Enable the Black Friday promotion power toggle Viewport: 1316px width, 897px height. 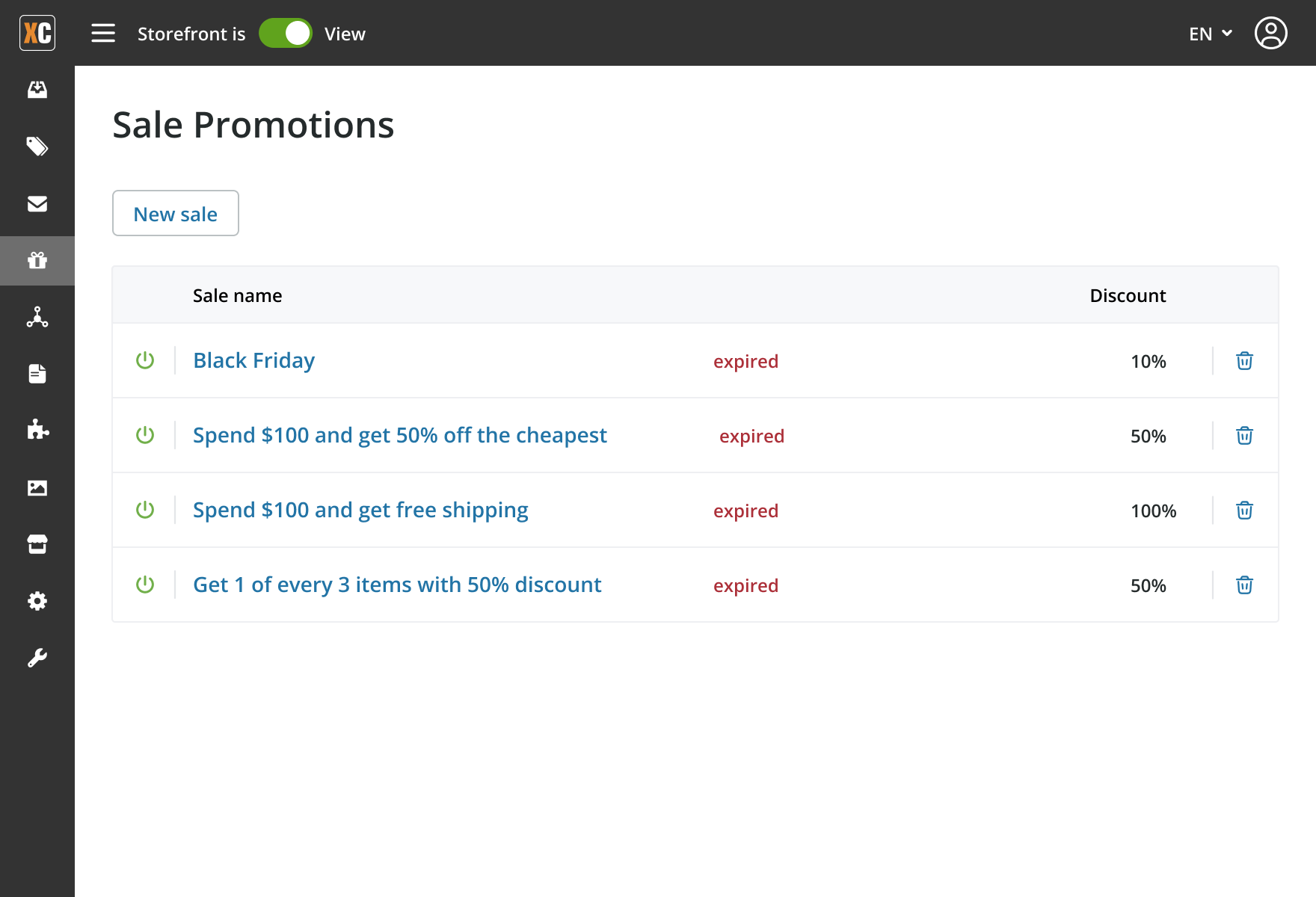pyautogui.click(x=145, y=360)
